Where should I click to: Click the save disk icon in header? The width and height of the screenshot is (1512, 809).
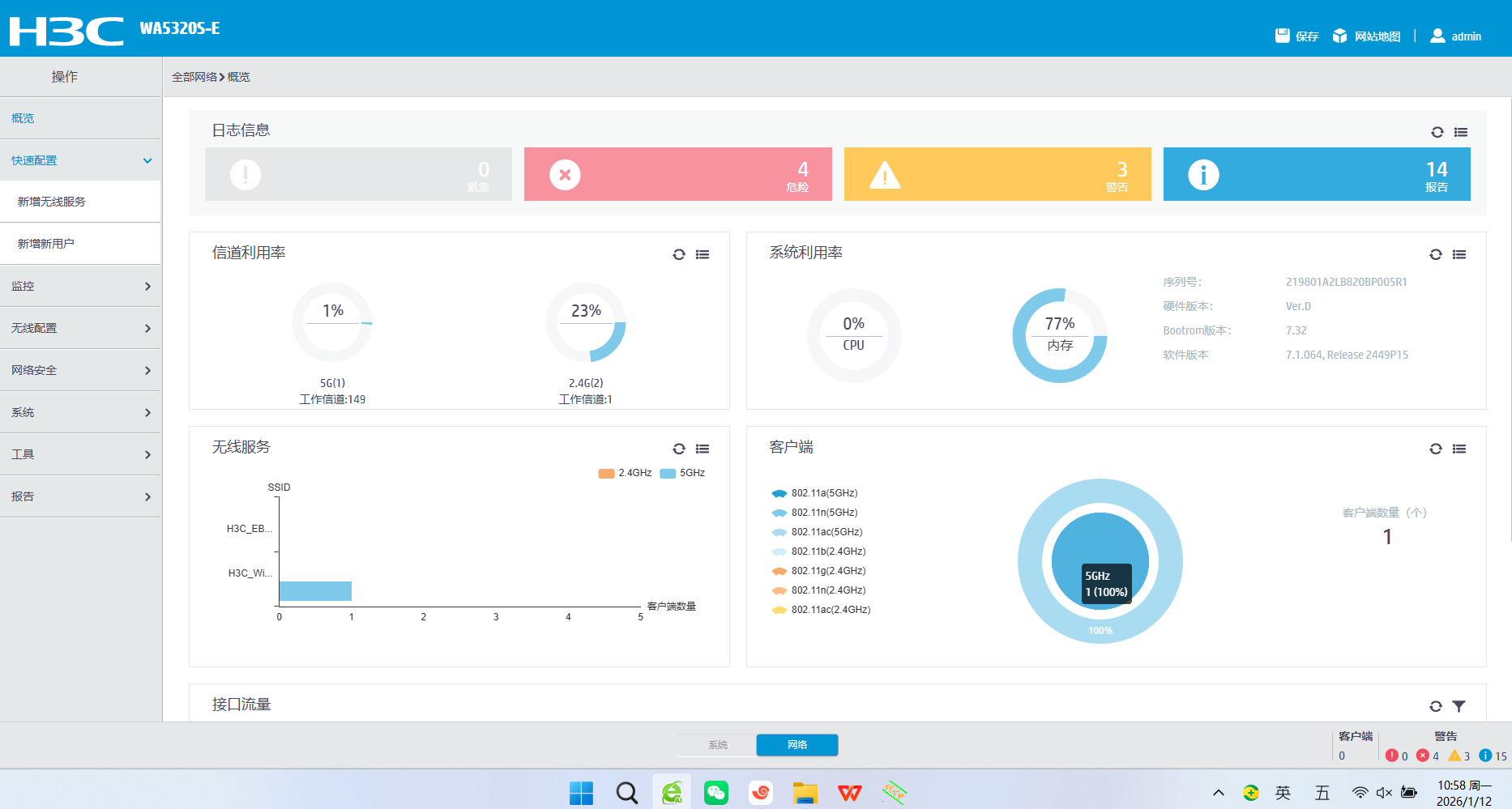pyautogui.click(x=1282, y=36)
